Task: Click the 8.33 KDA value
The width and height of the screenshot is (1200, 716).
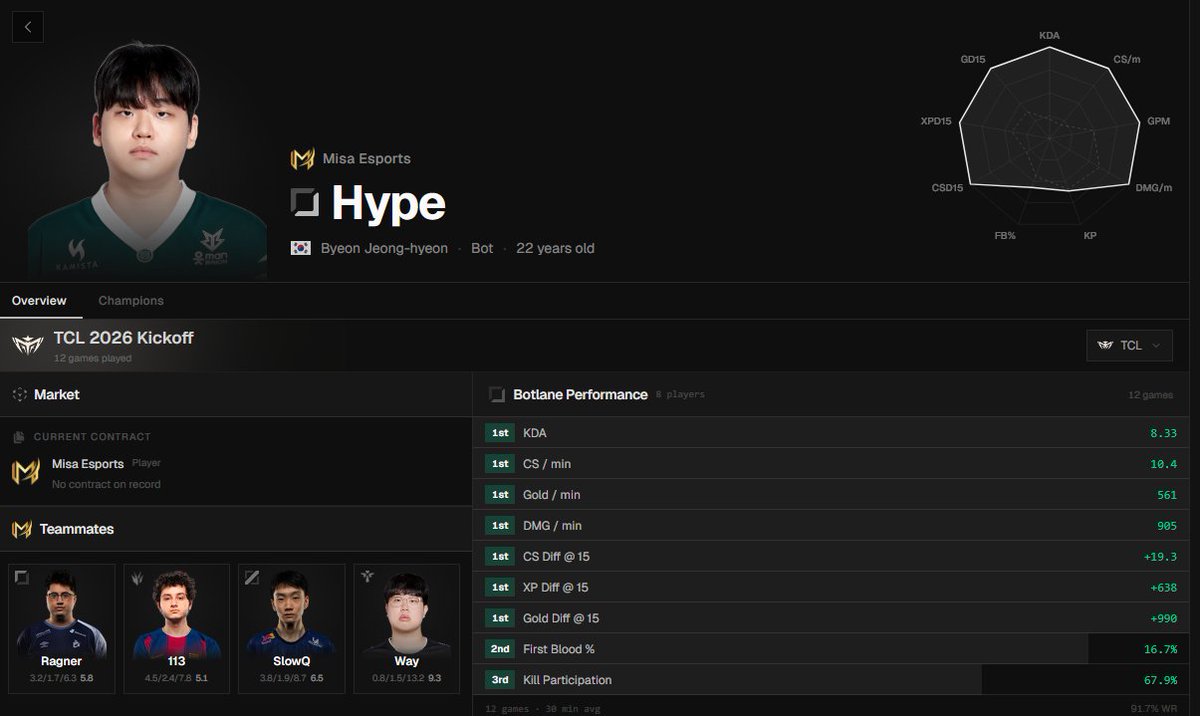Action: pos(1163,433)
